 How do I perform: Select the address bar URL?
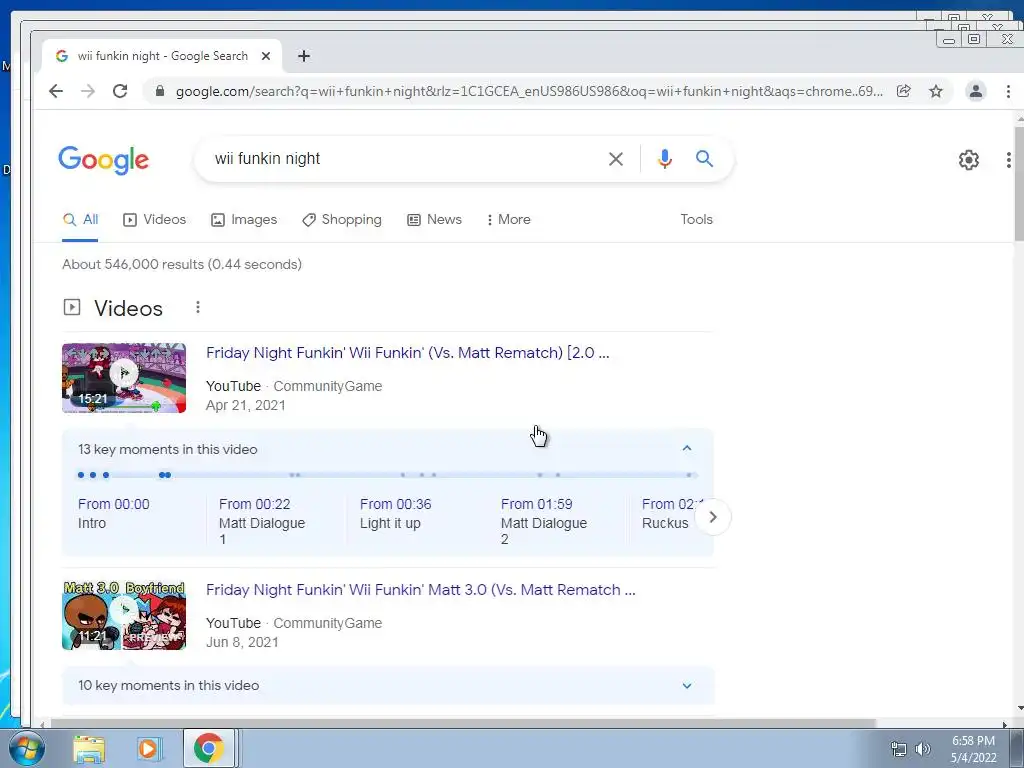point(529,91)
